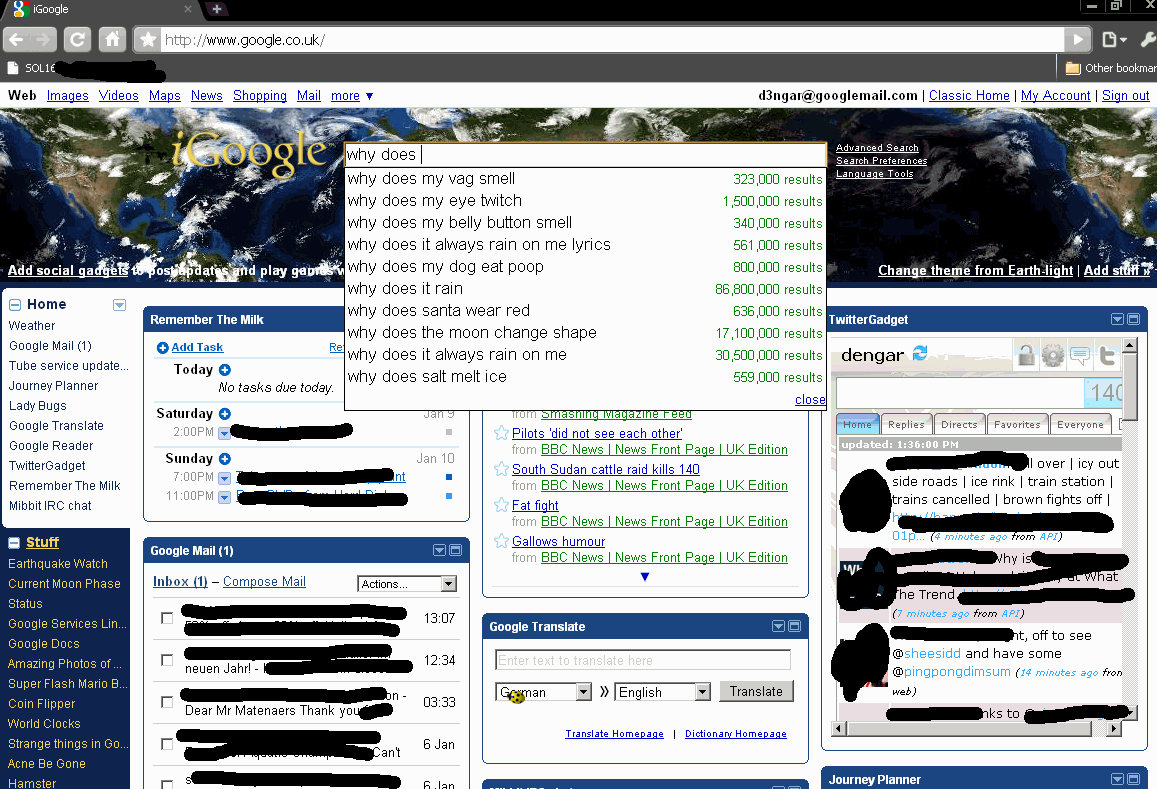Click the Twitter 't' logo icon
Screen dimensions: 1157x789
(x=1107, y=356)
